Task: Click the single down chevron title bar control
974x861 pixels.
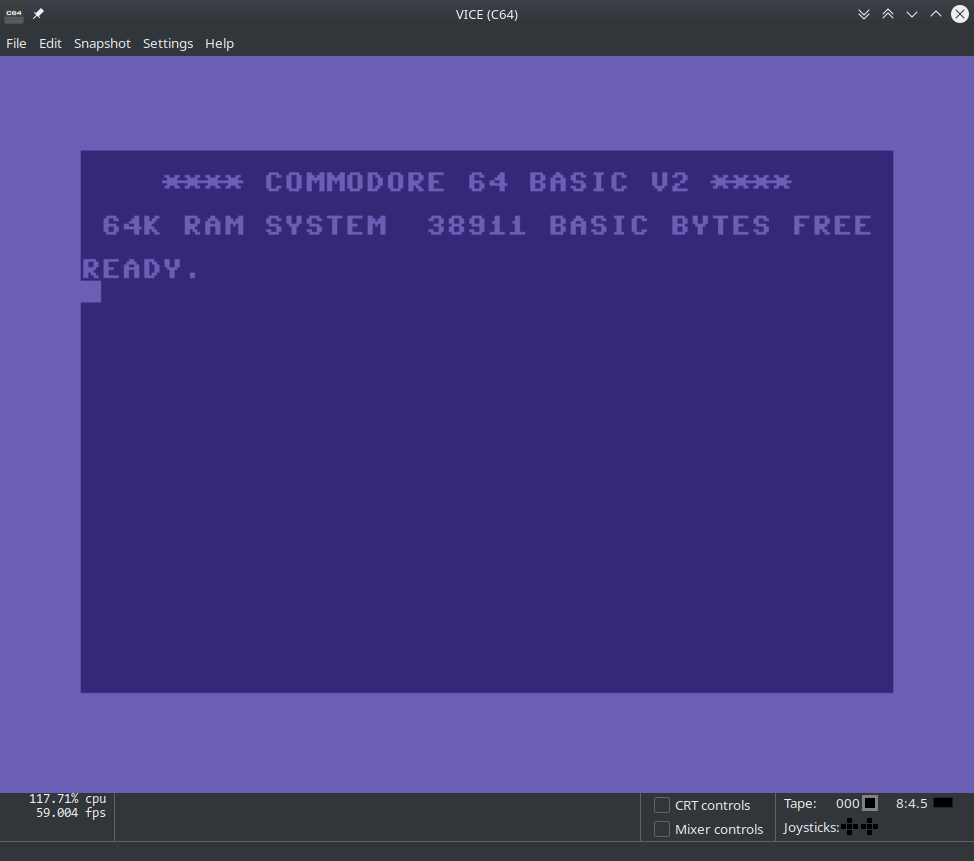Action: click(x=911, y=14)
